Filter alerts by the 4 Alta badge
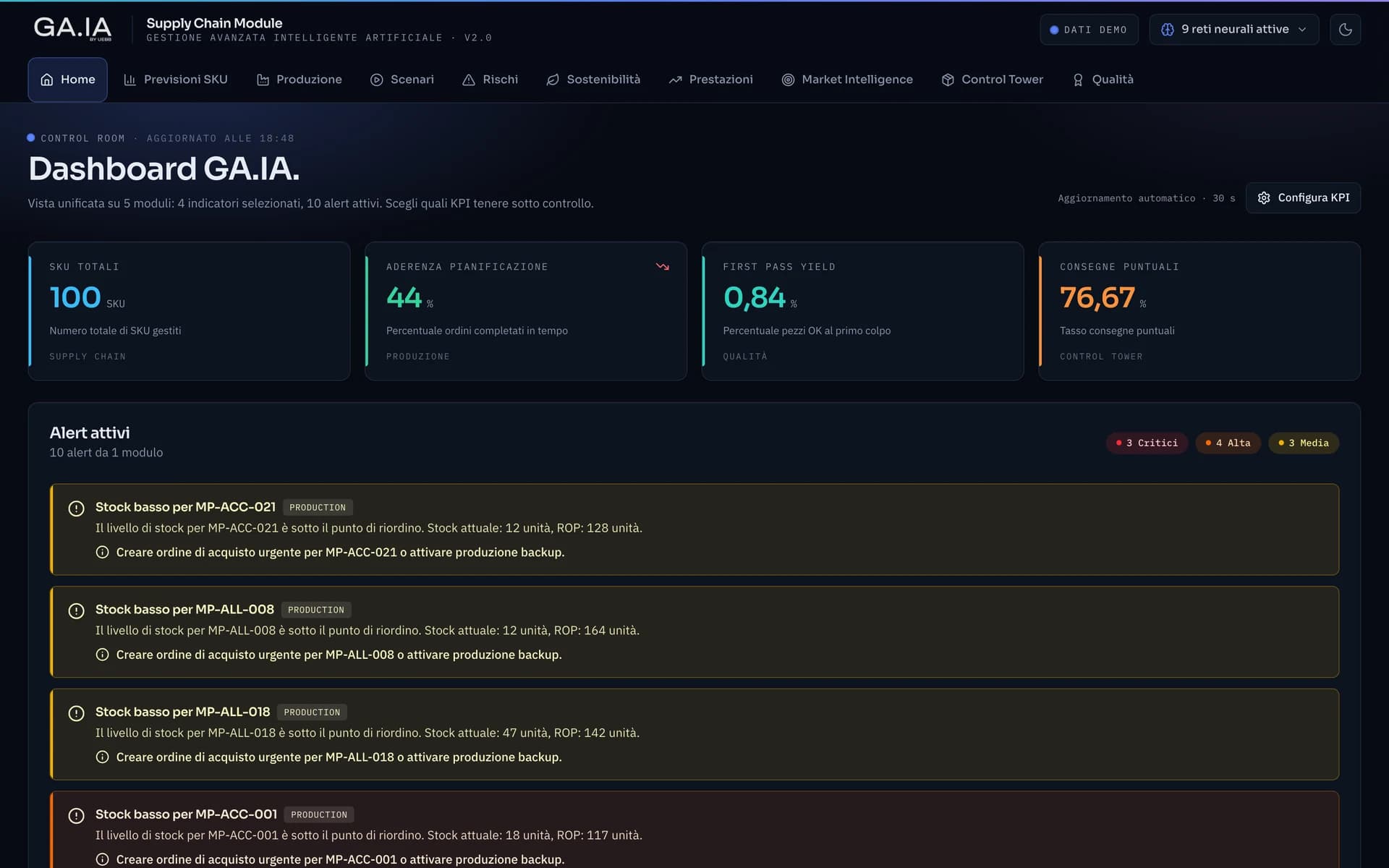The height and width of the screenshot is (868, 1389). [x=1228, y=443]
